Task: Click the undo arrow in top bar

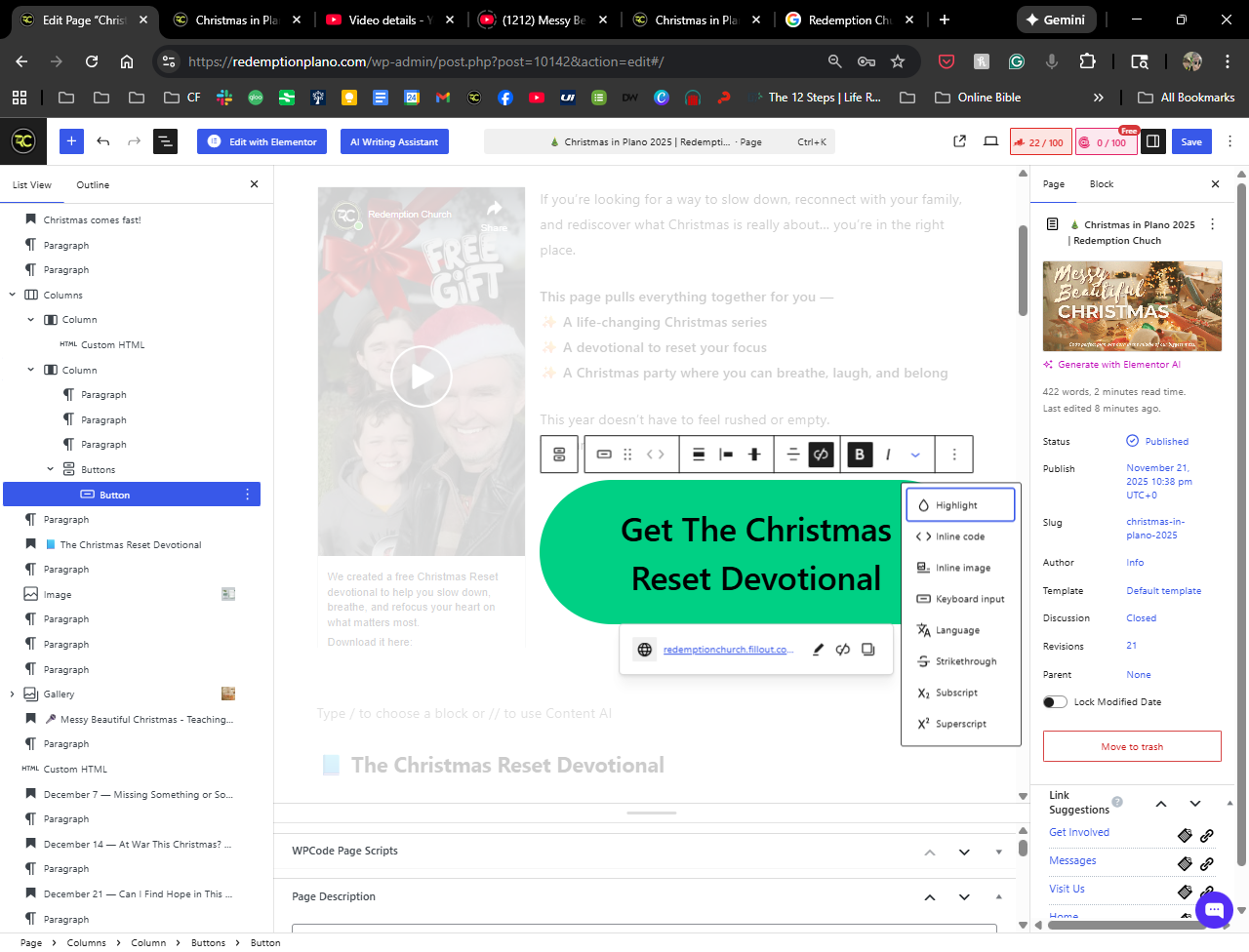Action: tap(102, 141)
